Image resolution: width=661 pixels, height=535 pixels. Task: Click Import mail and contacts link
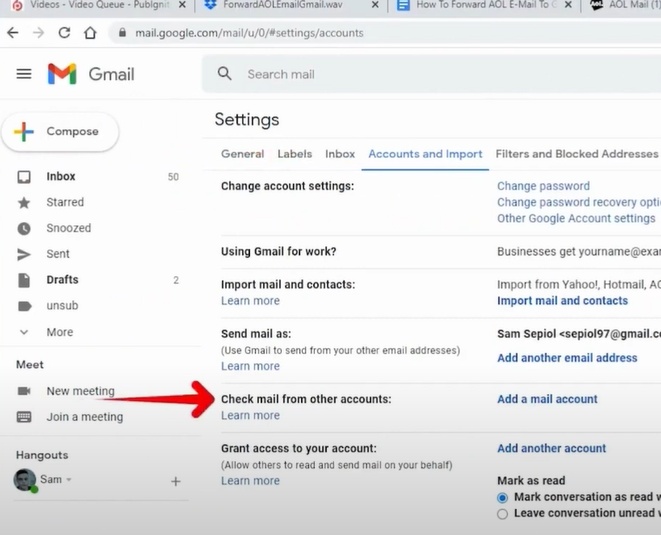click(562, 301)
